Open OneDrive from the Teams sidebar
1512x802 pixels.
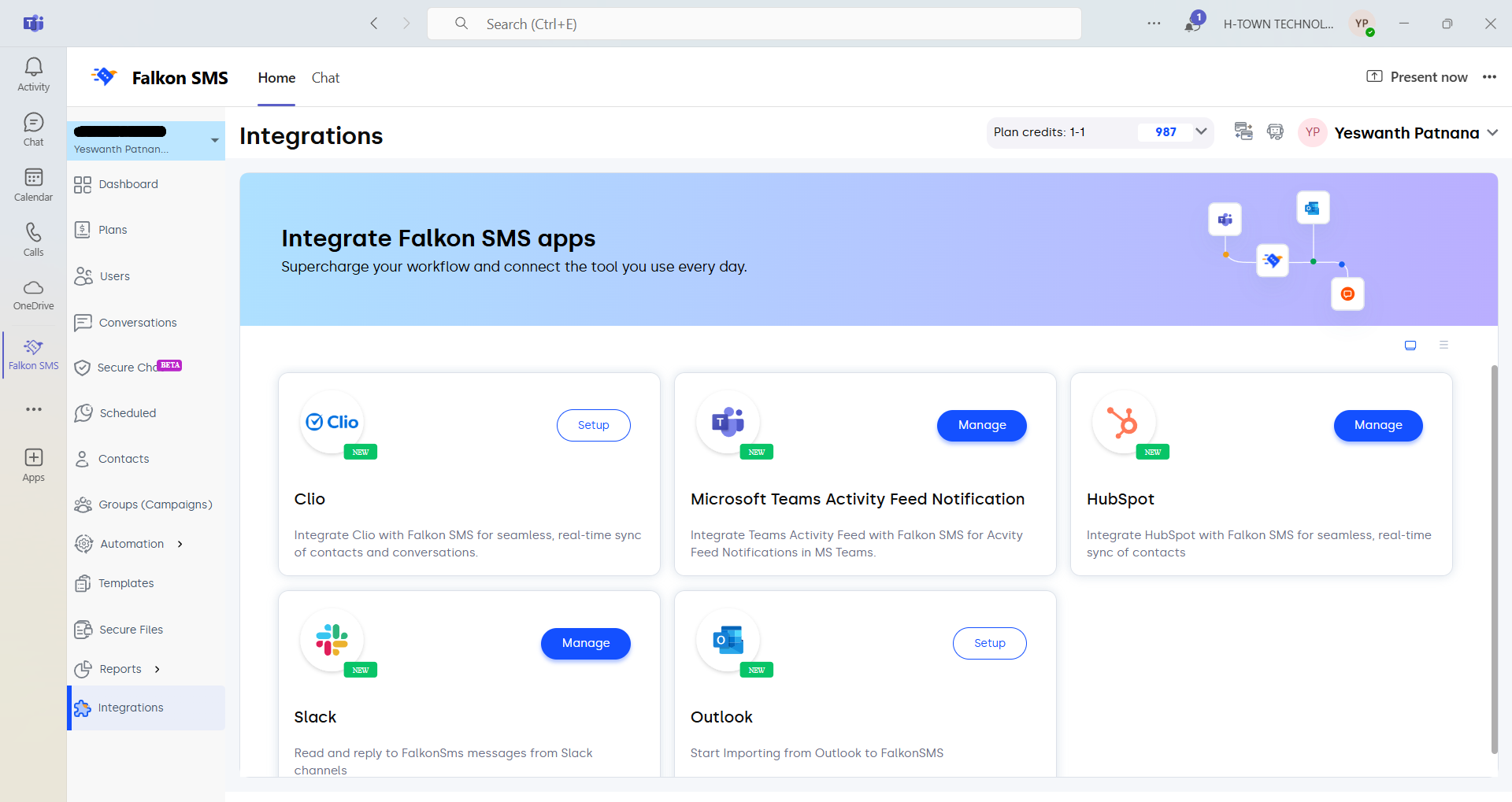click(x=33, y=294)
